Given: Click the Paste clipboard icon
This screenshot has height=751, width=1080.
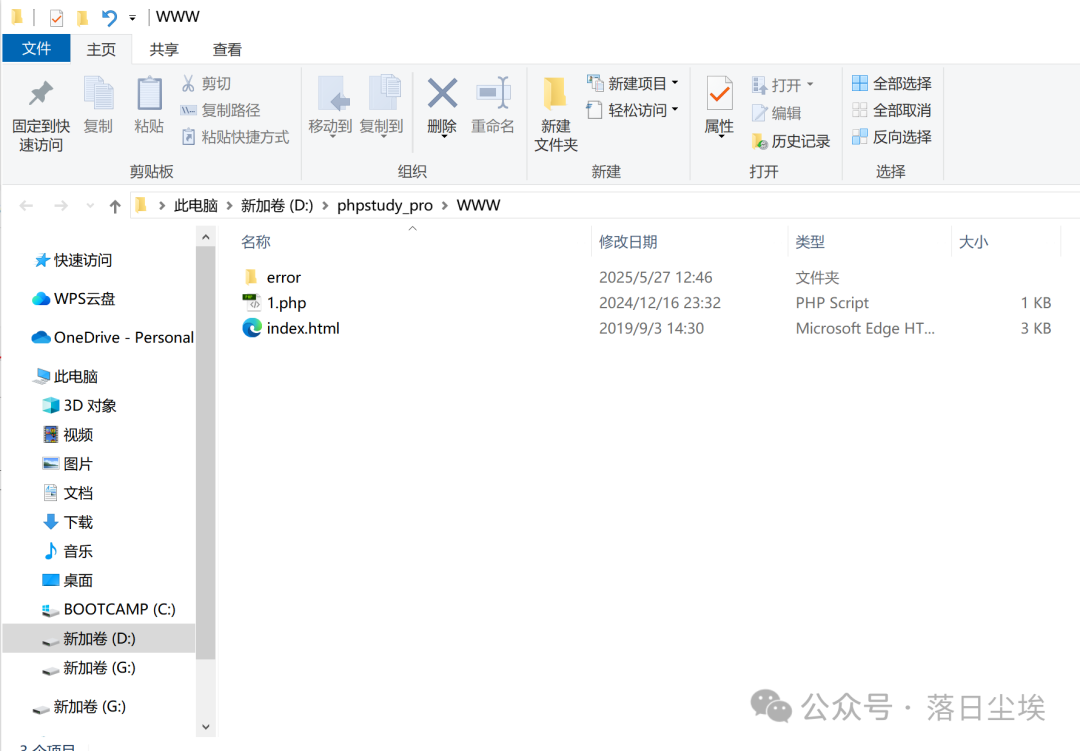Looking at the screenshot, I should click(x=149, y=93).
